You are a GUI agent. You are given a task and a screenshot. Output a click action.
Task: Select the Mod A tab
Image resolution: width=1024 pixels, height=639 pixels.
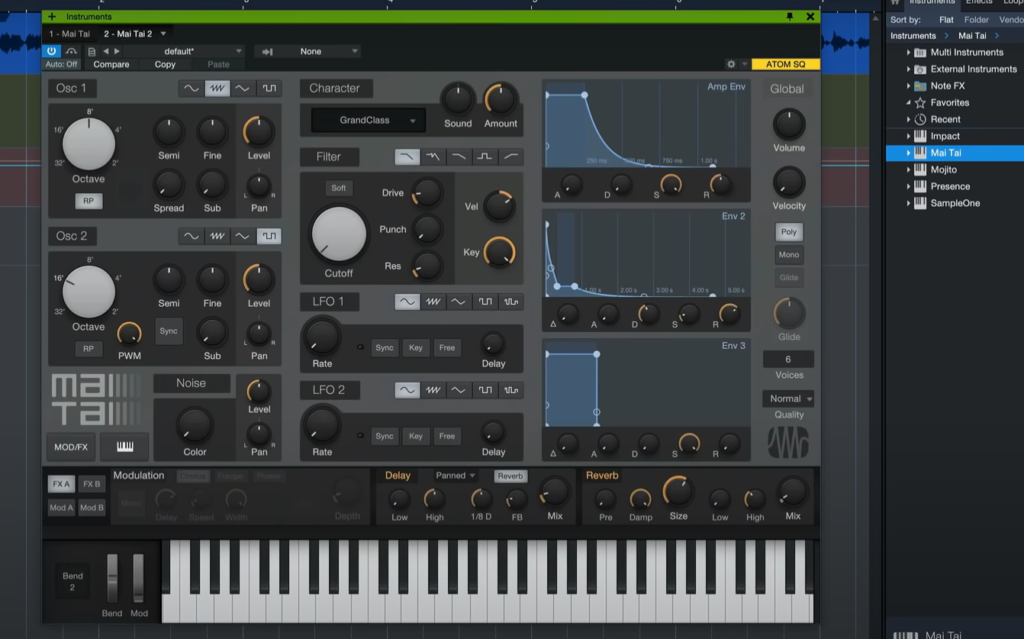(x=61, y=507)
